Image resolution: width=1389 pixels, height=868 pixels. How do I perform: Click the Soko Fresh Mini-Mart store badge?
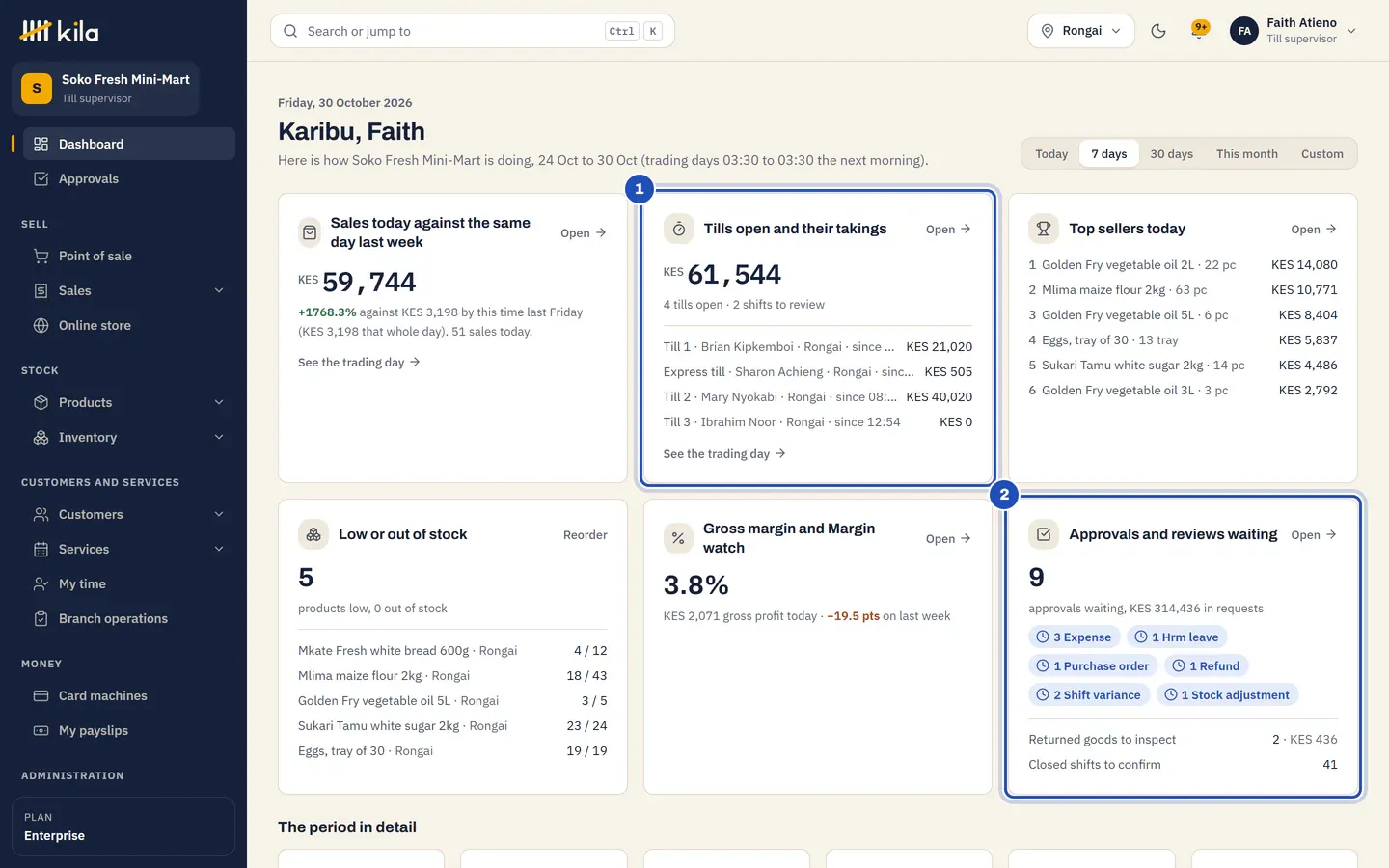[106, 89]
